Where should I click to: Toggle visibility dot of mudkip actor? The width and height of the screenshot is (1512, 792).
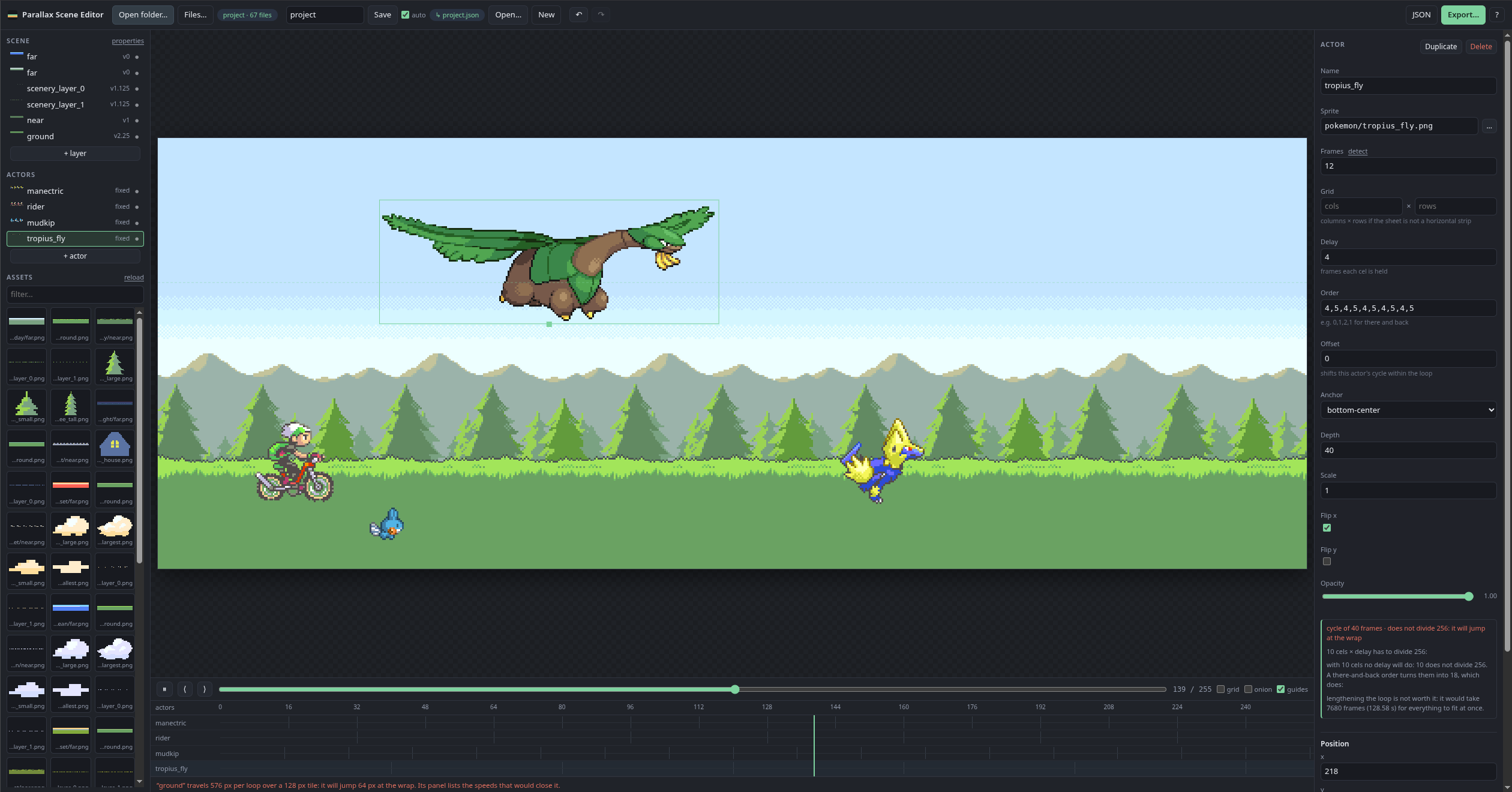[137, 223]
